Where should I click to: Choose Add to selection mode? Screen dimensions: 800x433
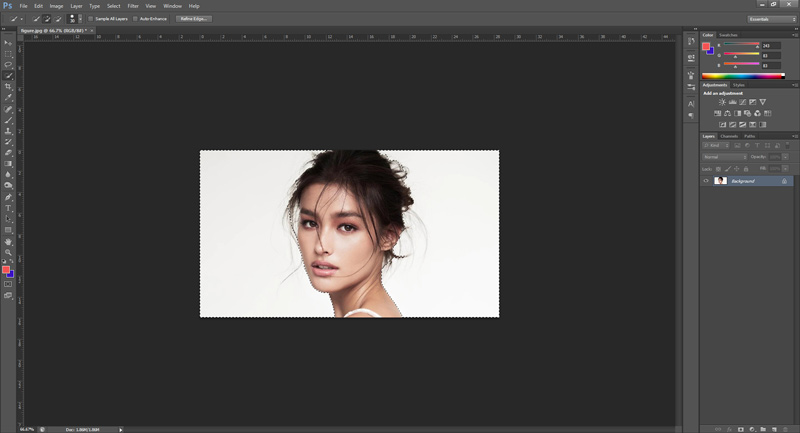[47, 19]
